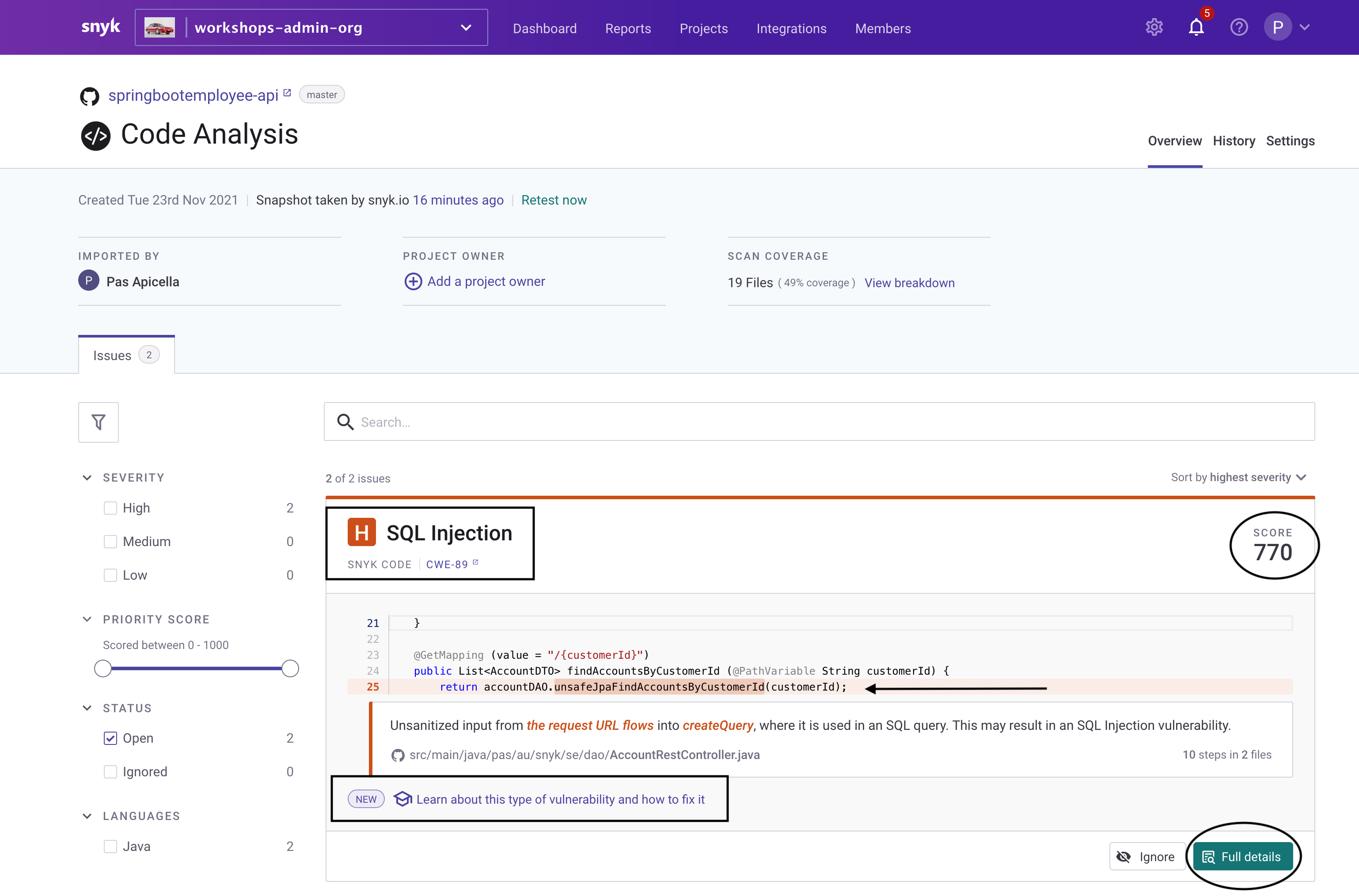The height and width of the screenshot is (896, 1359).
Task: Click the P user avatar
Action: coord(1277,27)
